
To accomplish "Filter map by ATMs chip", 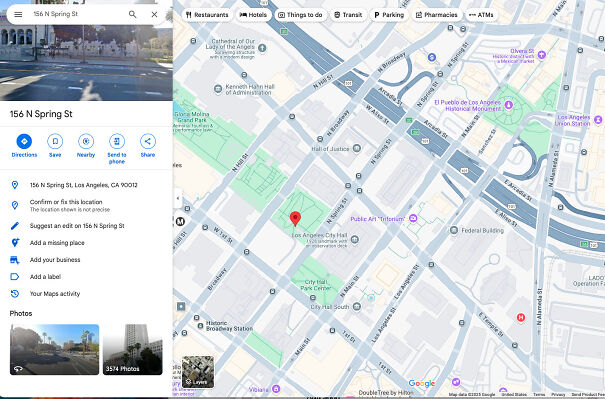I will (481, 15).
